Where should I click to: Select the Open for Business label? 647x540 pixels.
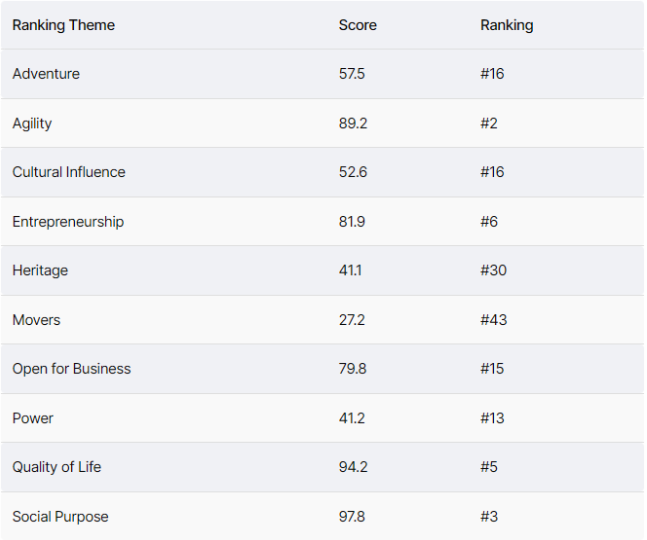tap(71, 369)
